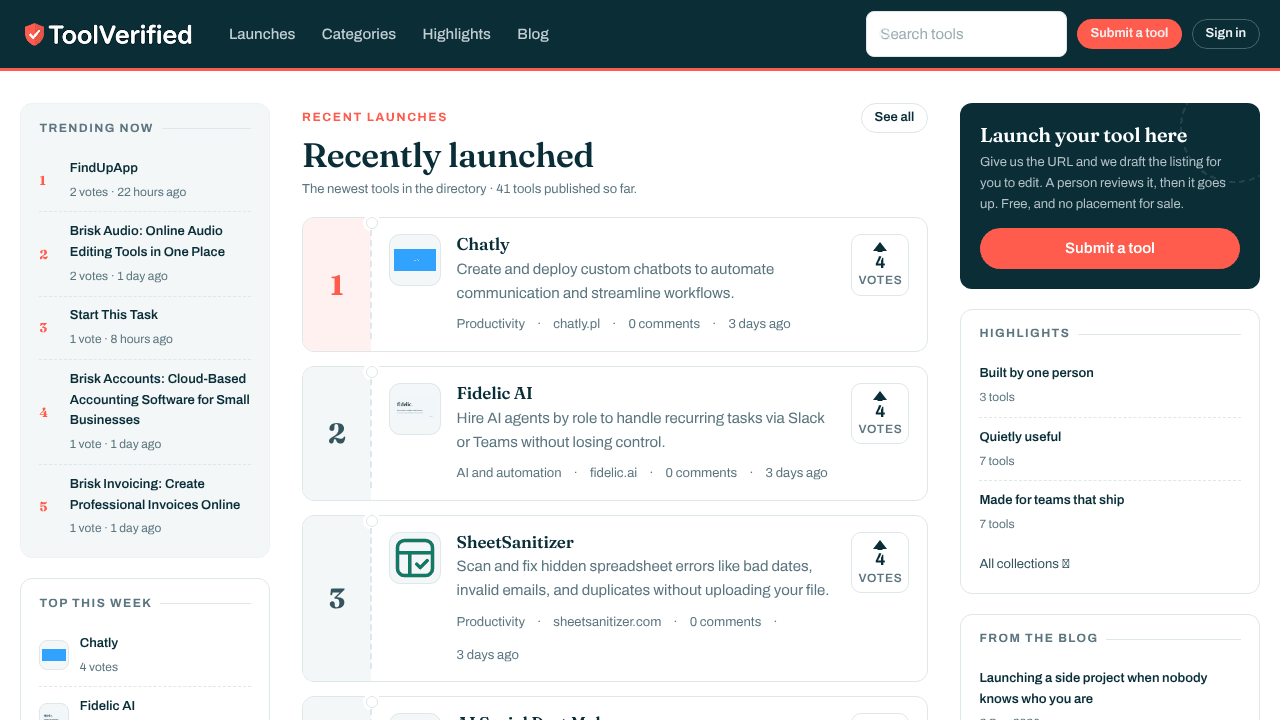Click the AI and automation category tag
The height and width of the screenshot is (720, 1280).
coord(509,473)
